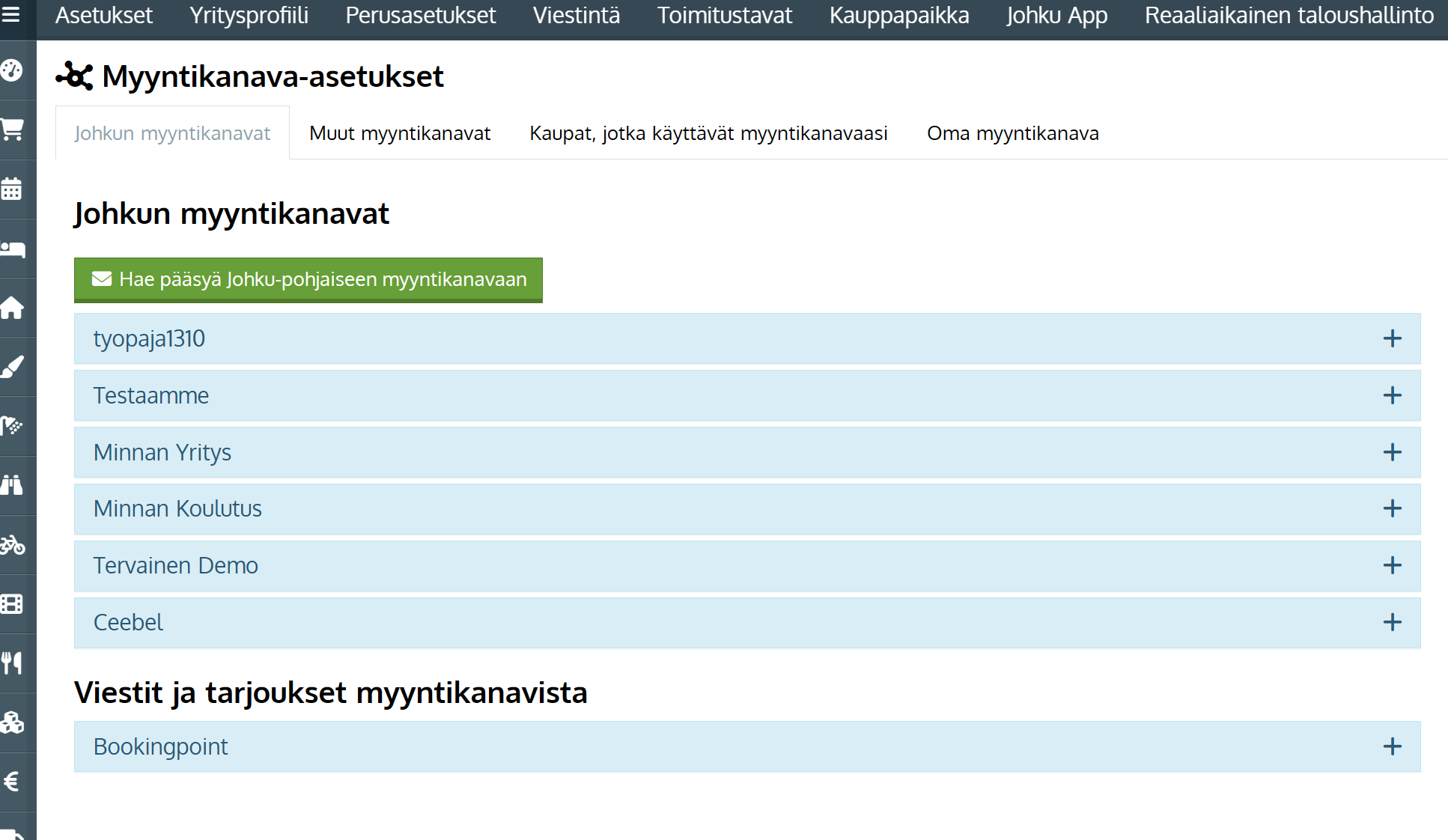Image resolution: width=1448 pixels, height=840 pixels.
Task: Open the film strip section
Action: coord(12,603)
